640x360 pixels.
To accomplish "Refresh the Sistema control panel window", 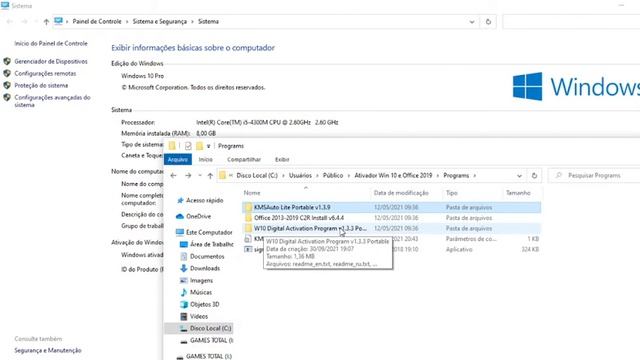I will click(x=488, y=22).
